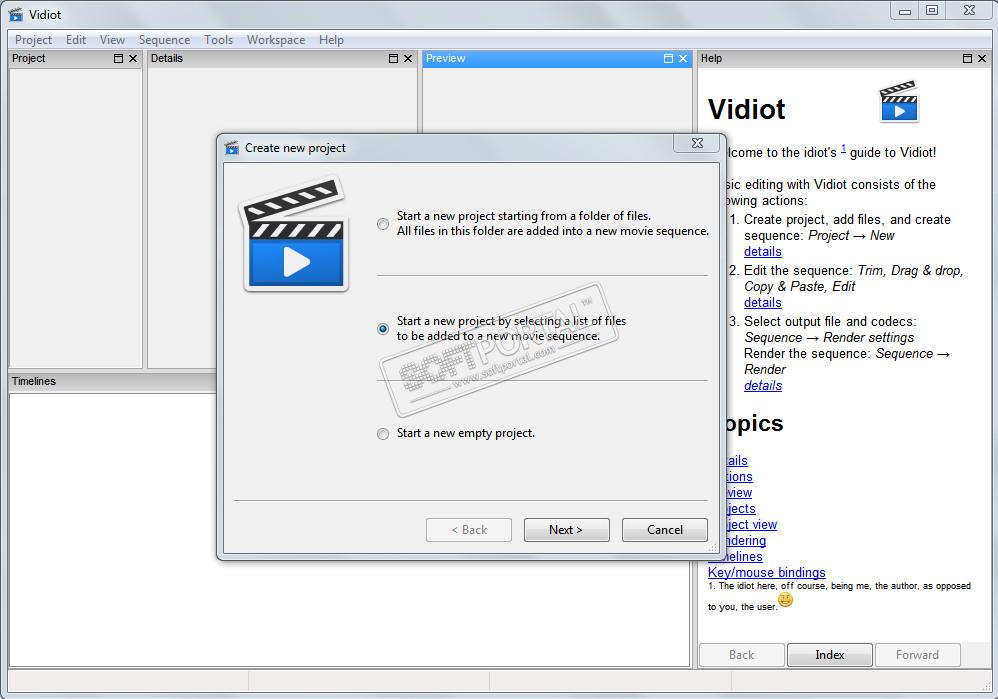Minimize the Vidiot main window
This screenshot has height=699, width=998.
904,10
